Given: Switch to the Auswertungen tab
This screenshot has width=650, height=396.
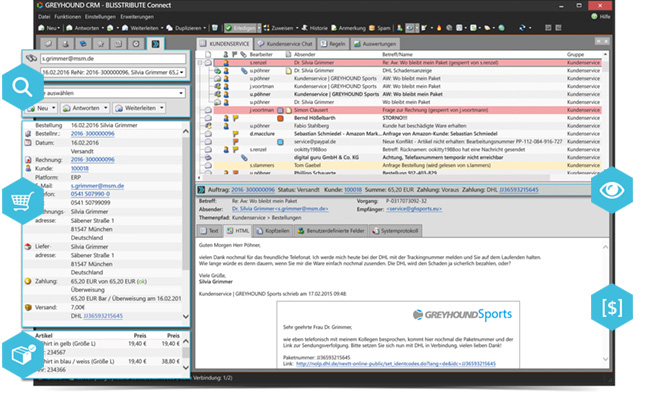Looking at the screenshot, I should tap(375, 44).
